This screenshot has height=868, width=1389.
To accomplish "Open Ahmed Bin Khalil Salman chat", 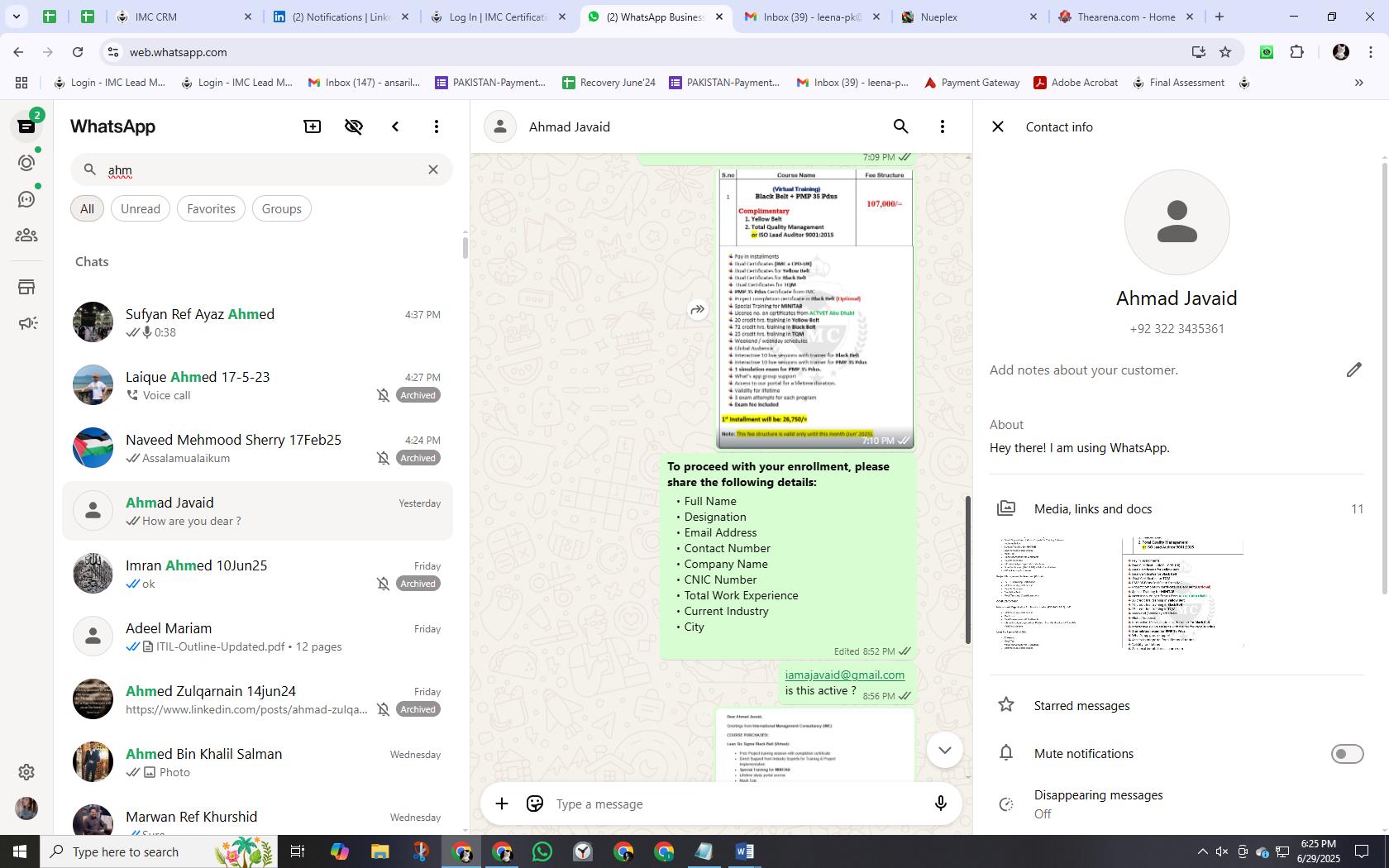I will pyautogui.click(x=258, y=762).
